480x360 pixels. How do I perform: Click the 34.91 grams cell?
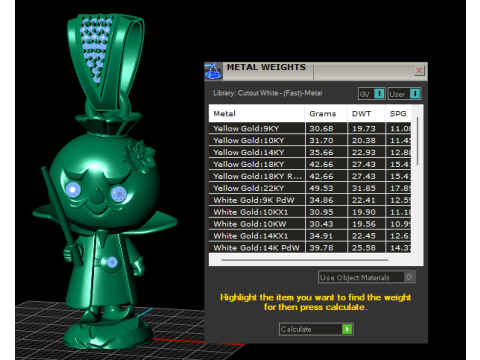click(326, 236)
